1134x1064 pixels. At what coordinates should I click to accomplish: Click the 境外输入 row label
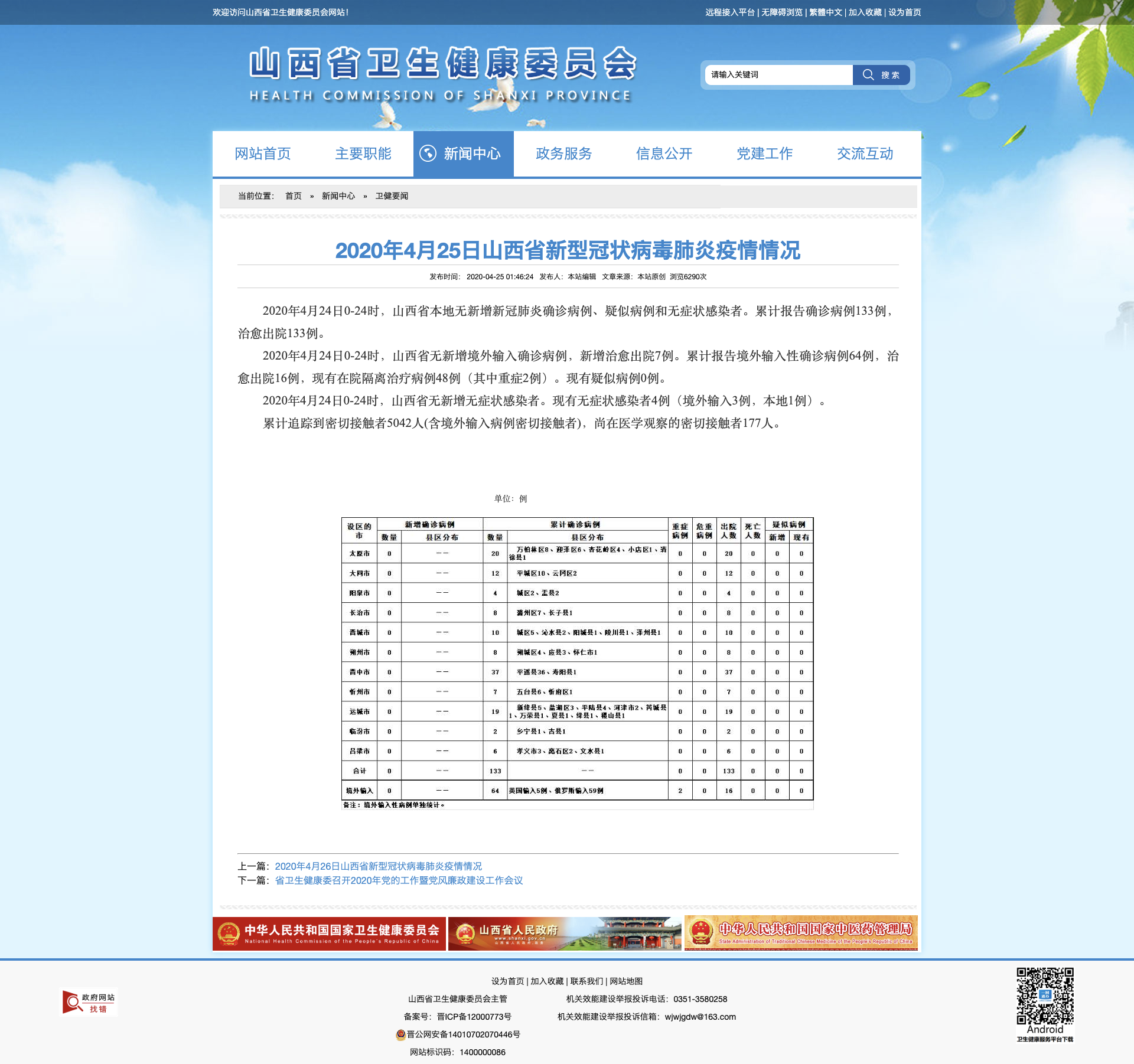click(359, 791)
